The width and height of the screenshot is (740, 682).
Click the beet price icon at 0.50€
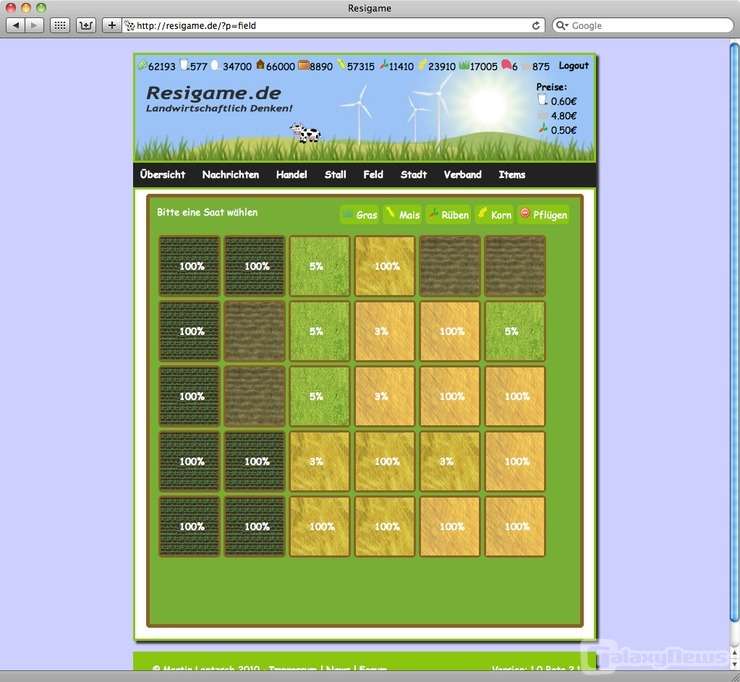point(543,128)
